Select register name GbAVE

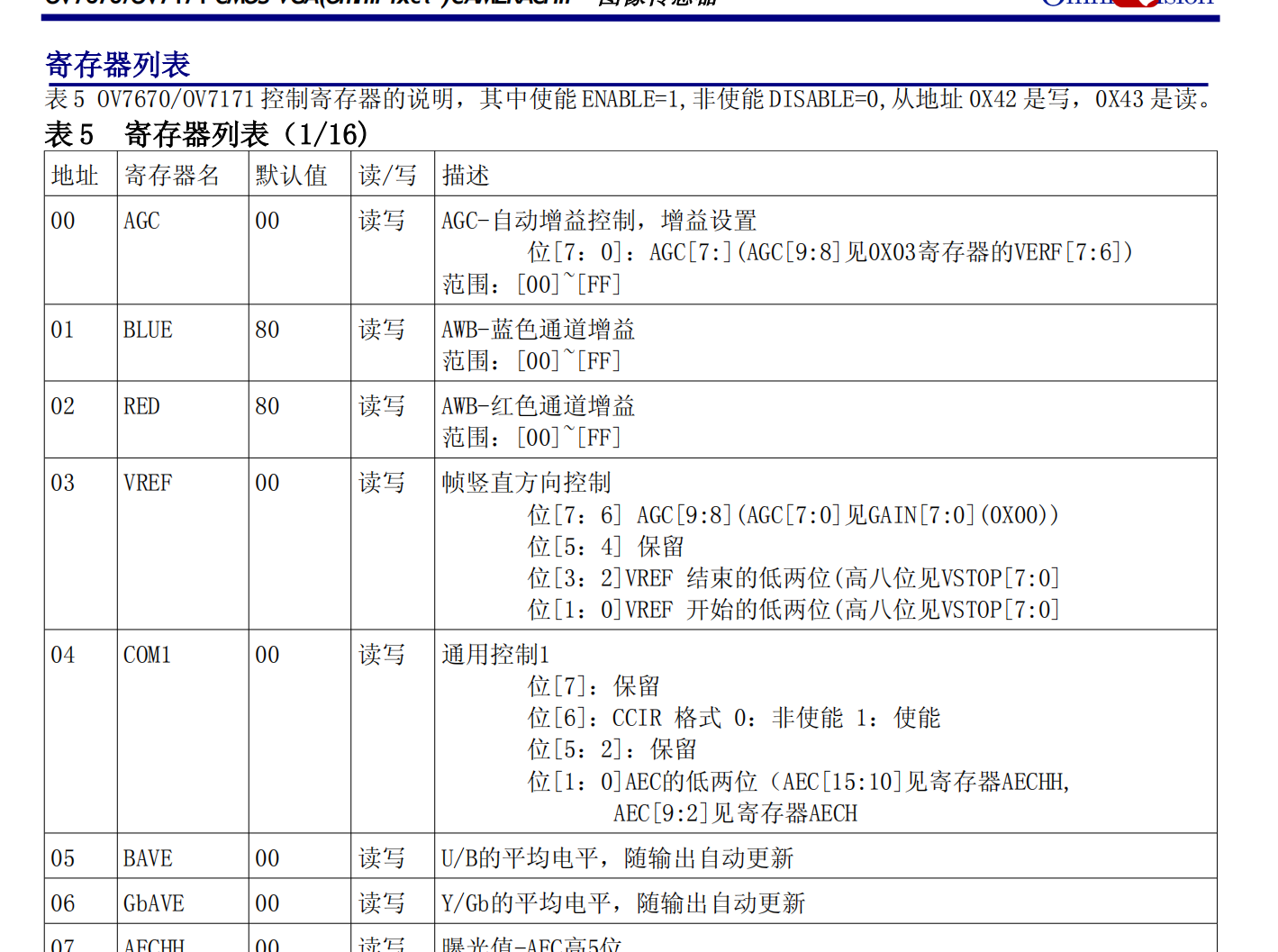(x=154, y=903)
